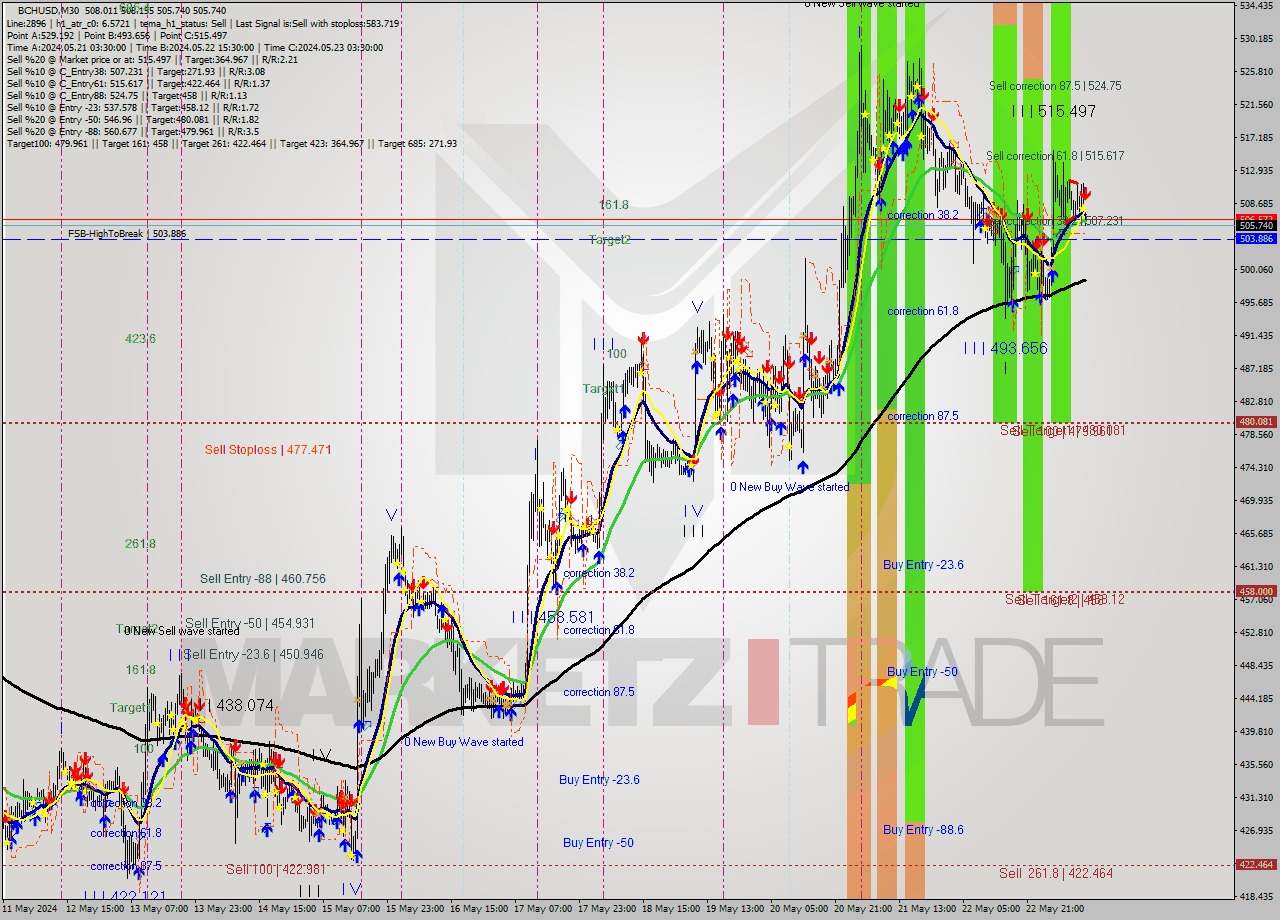The width and height of the screenshot is (1280, 920).
Task: Click the 505.740 current price tag
Action: tap(1257, 226)
